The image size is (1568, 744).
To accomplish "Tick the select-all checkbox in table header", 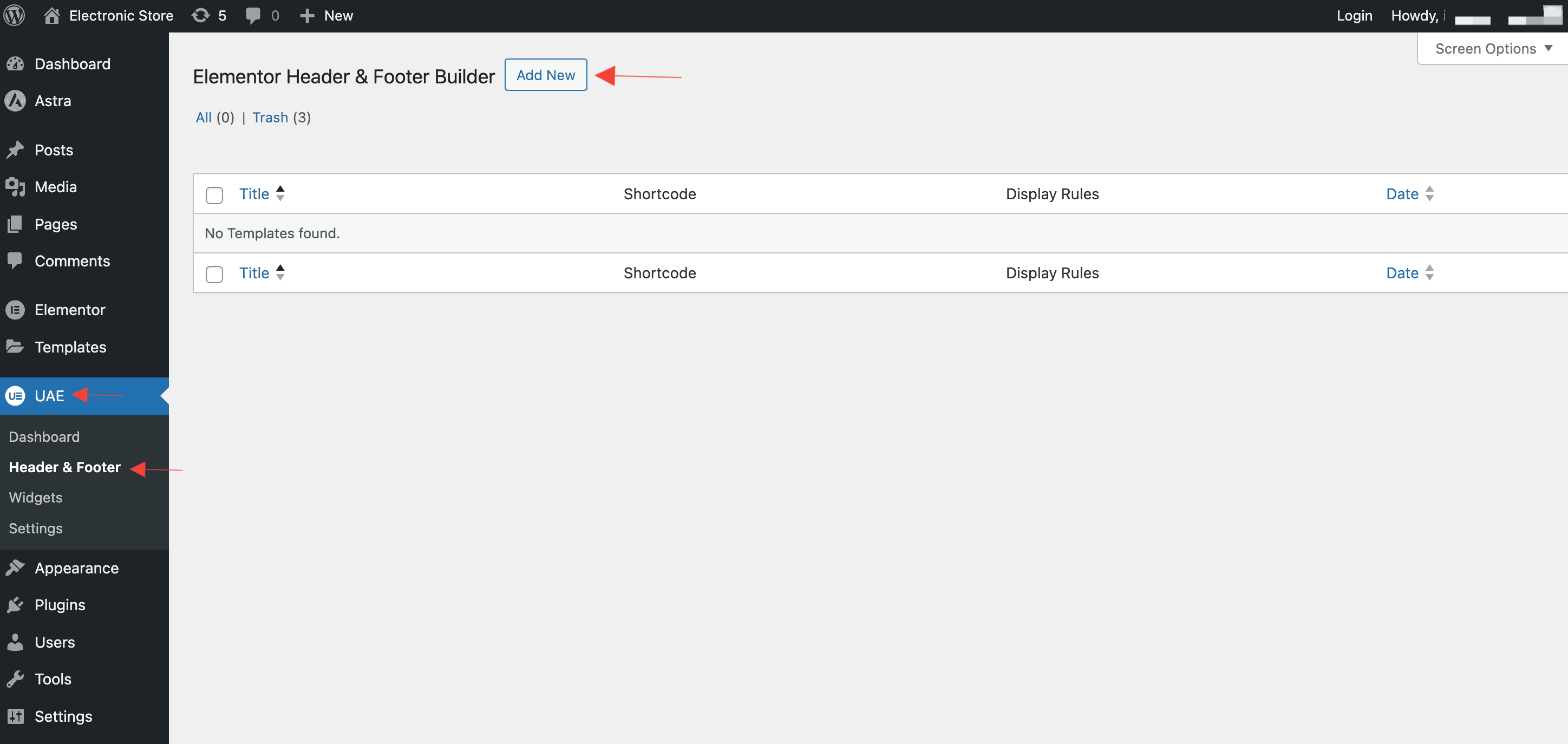I will pyautogui.click(x=214, y=195).
